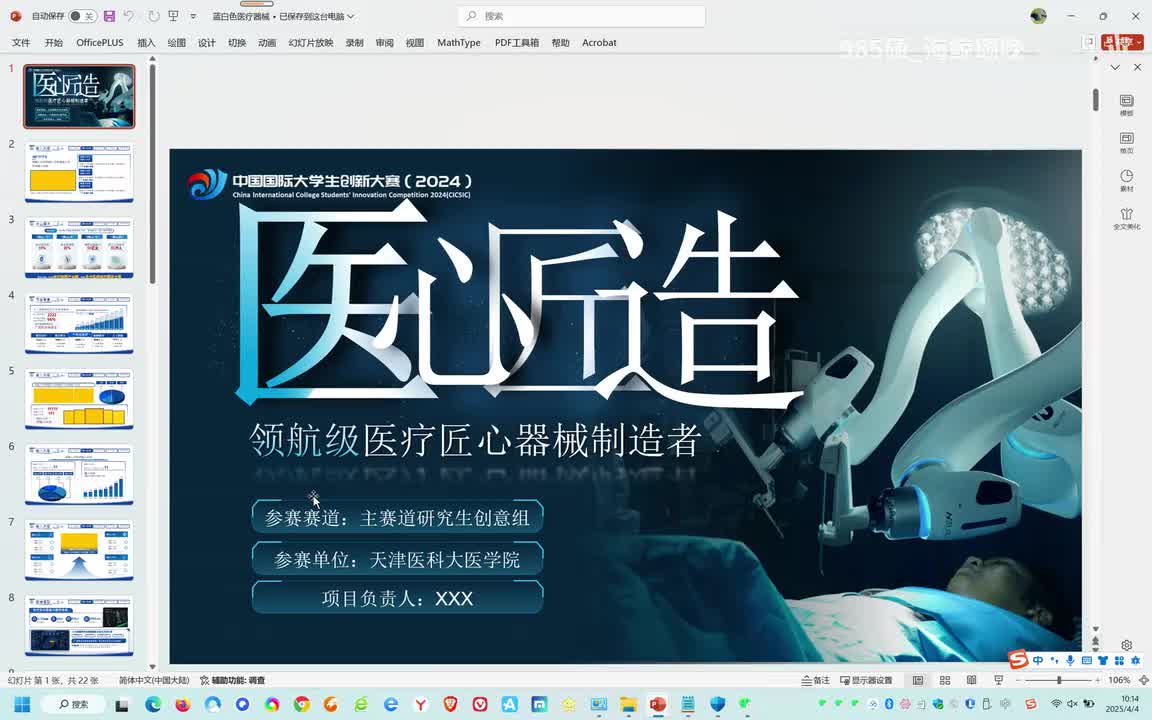Viewport: 1152px width, 720px height.
Task: Open the Acrobat tab
Action: [599, 43]
